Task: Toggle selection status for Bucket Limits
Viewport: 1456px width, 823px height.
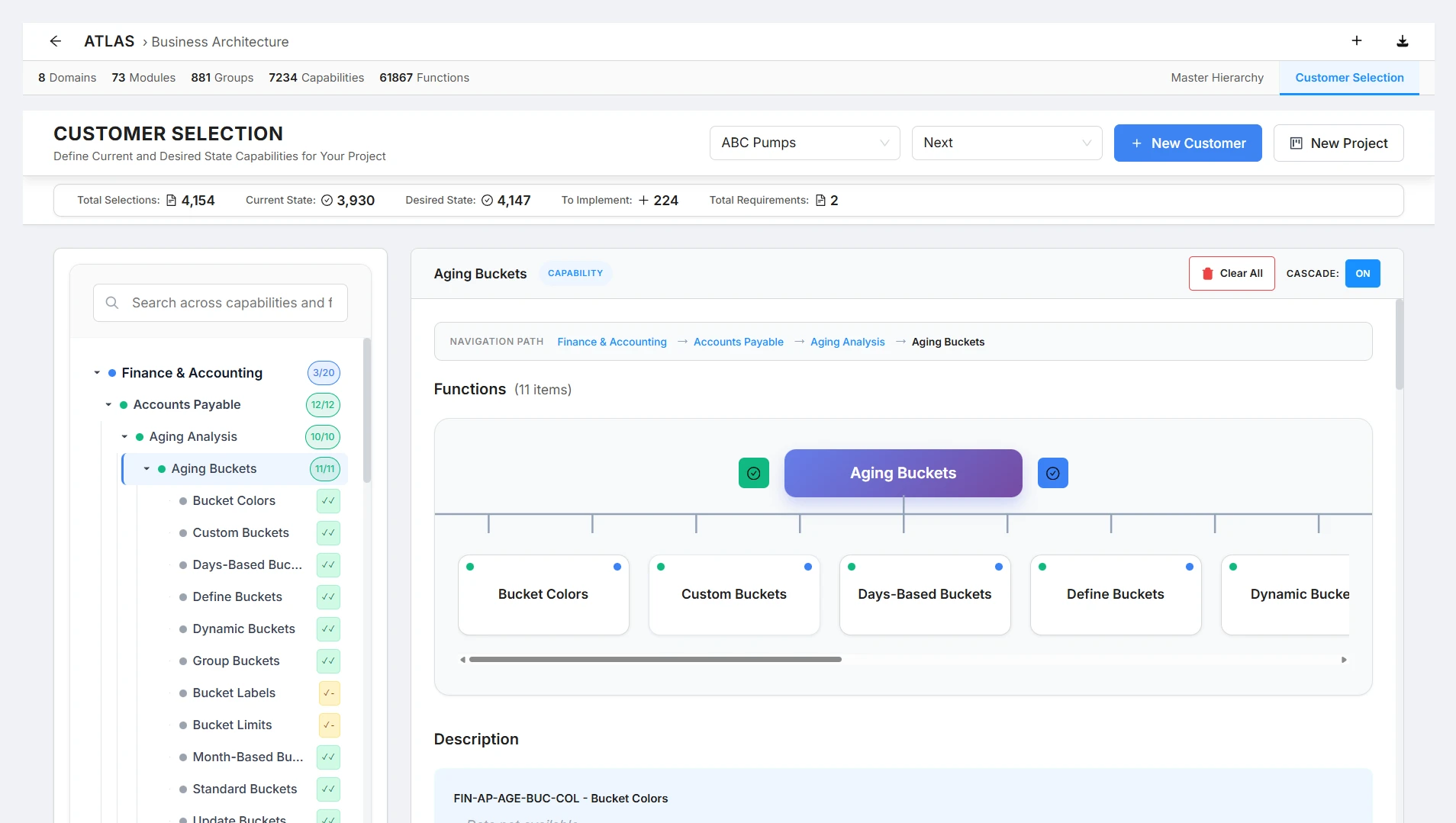Action: 329,725
